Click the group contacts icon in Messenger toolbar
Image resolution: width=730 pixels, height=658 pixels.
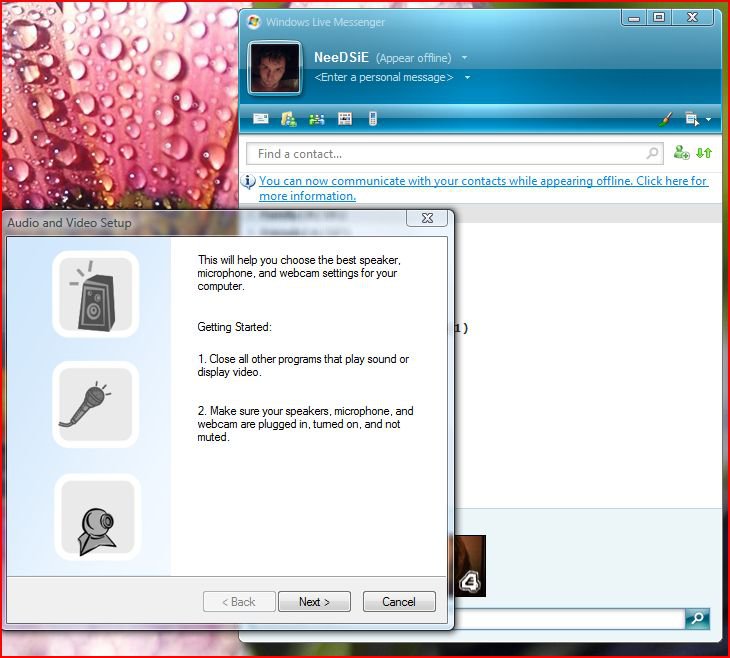[x=317, y=120]
